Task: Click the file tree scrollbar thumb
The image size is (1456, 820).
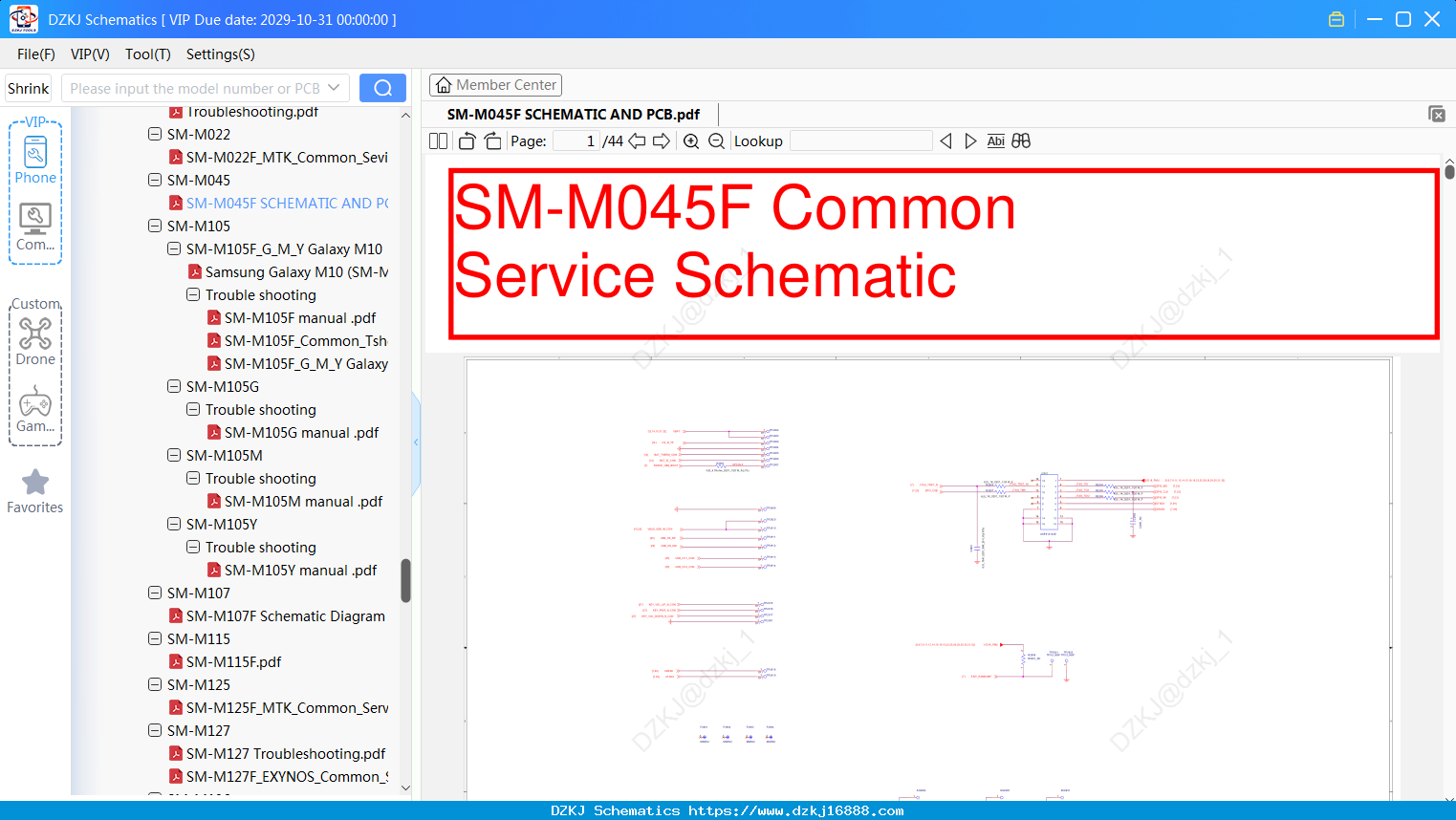Action: 405,581
